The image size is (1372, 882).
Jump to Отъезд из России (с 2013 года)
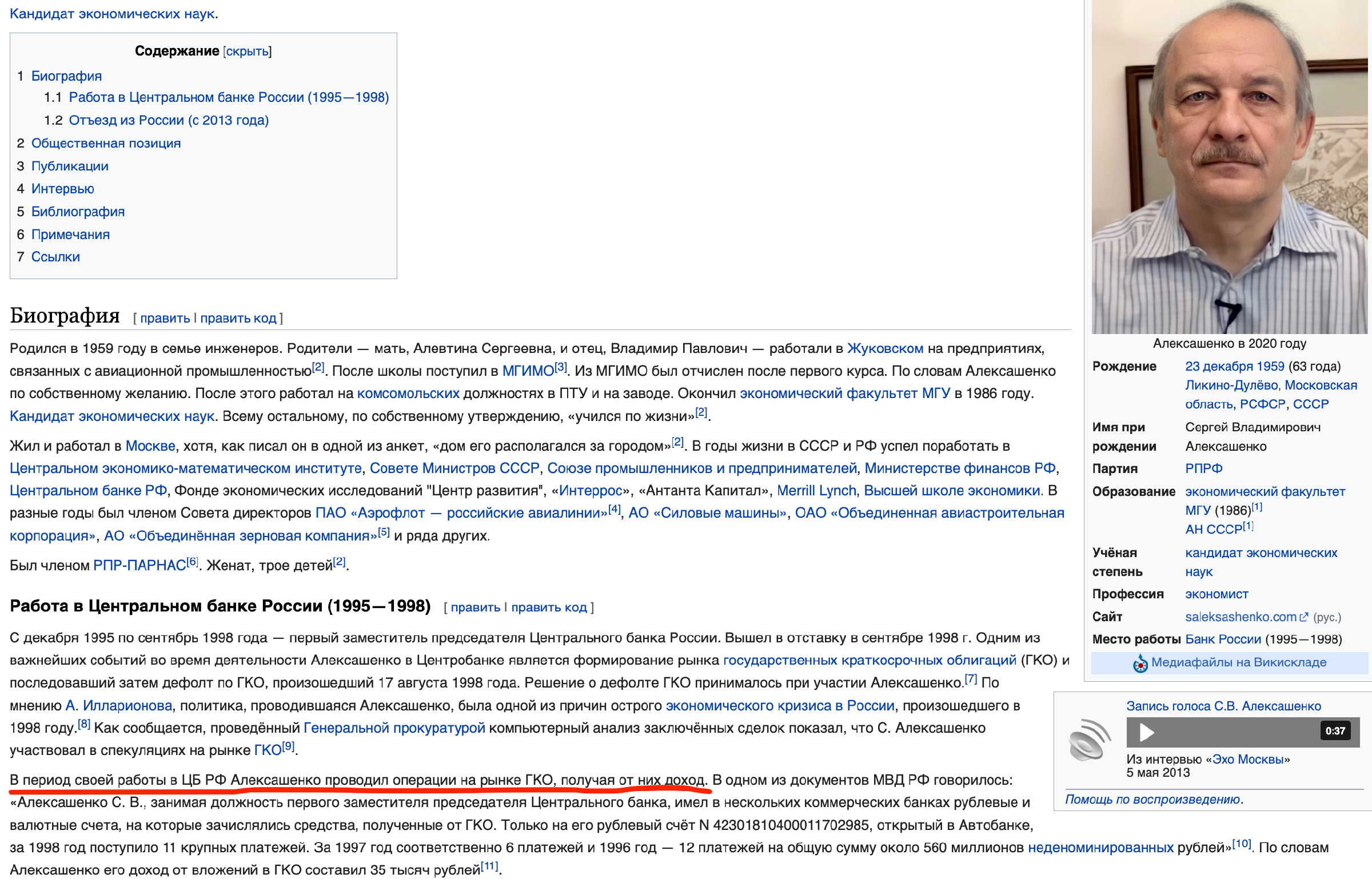pos(169,120)
